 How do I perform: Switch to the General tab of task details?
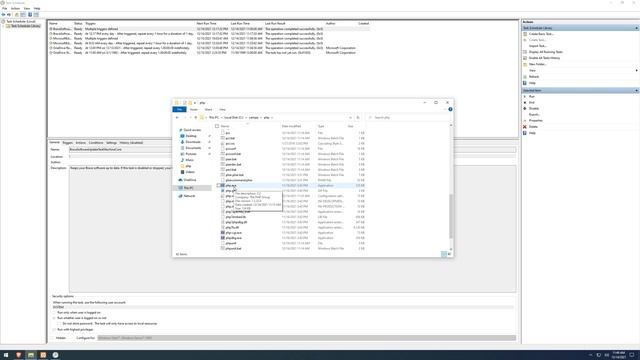54,143
